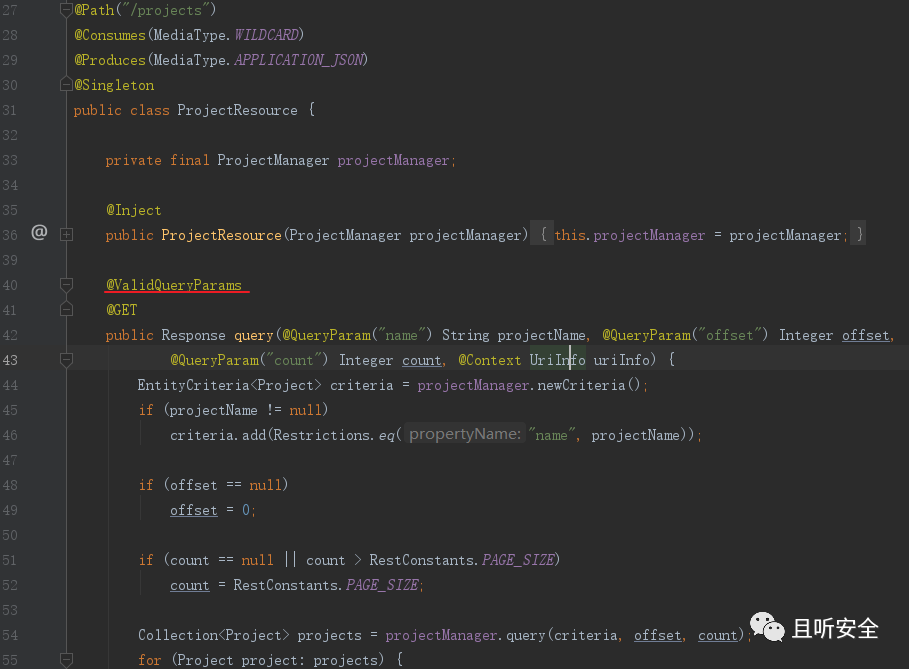909x669 pixels.
Task: Click the Response return type on line 42
Action: [193, 336]
